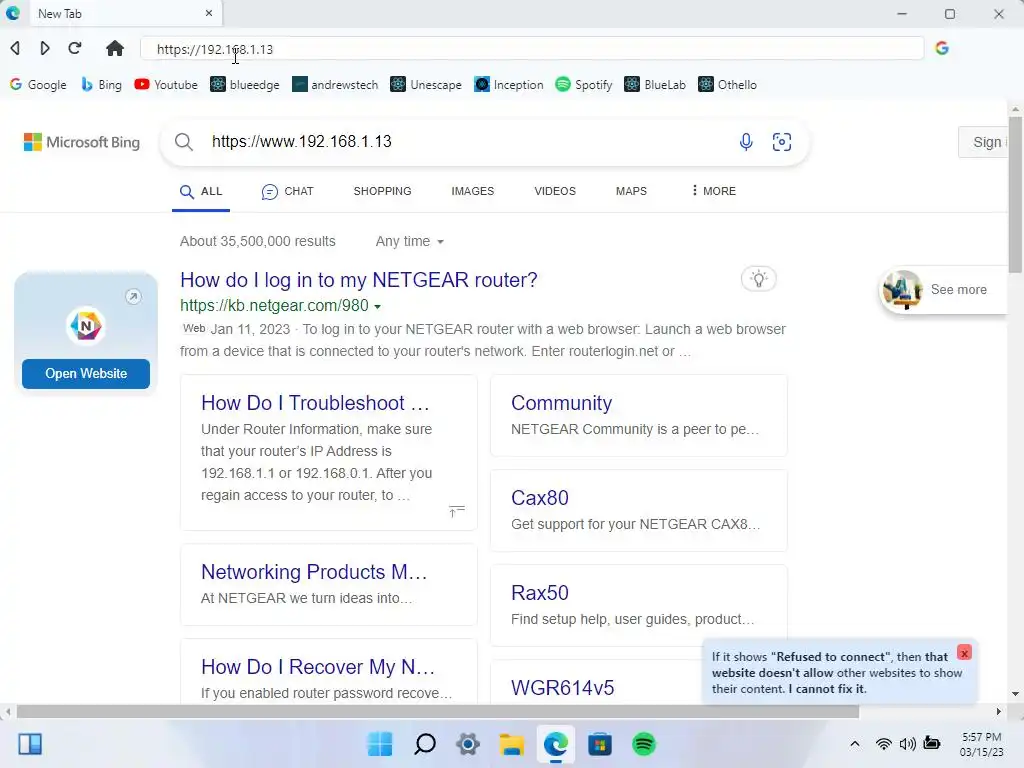Open the Wi-Fi network tray icon
The height and width of the screenshot is (768, 1024).
(884, 744)
